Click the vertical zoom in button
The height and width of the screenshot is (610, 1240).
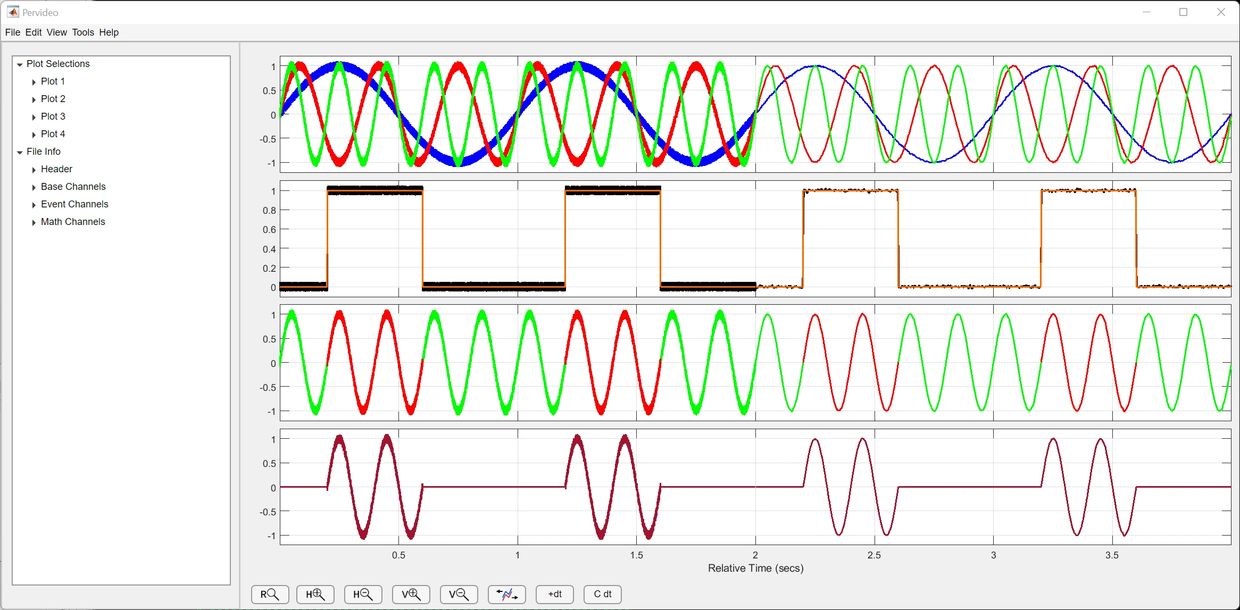click(411, 594)
